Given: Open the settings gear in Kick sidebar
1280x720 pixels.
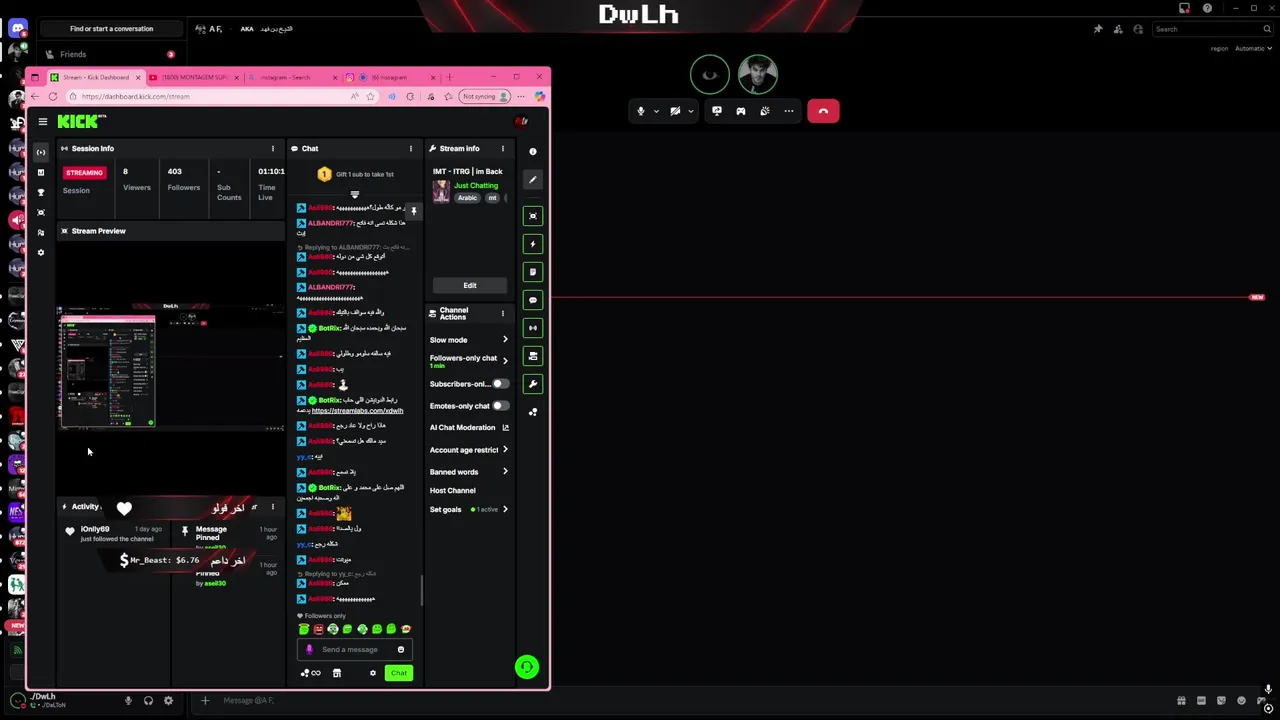Looking at the screenshot, I should [x=41, y=252].
